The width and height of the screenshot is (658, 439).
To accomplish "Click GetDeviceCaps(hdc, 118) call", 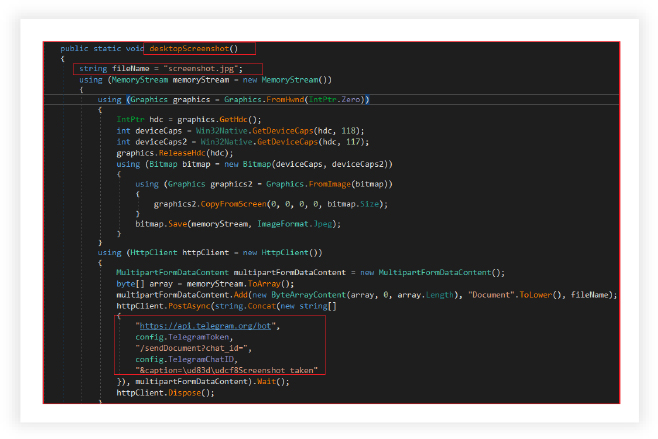I will click(306, 131).
